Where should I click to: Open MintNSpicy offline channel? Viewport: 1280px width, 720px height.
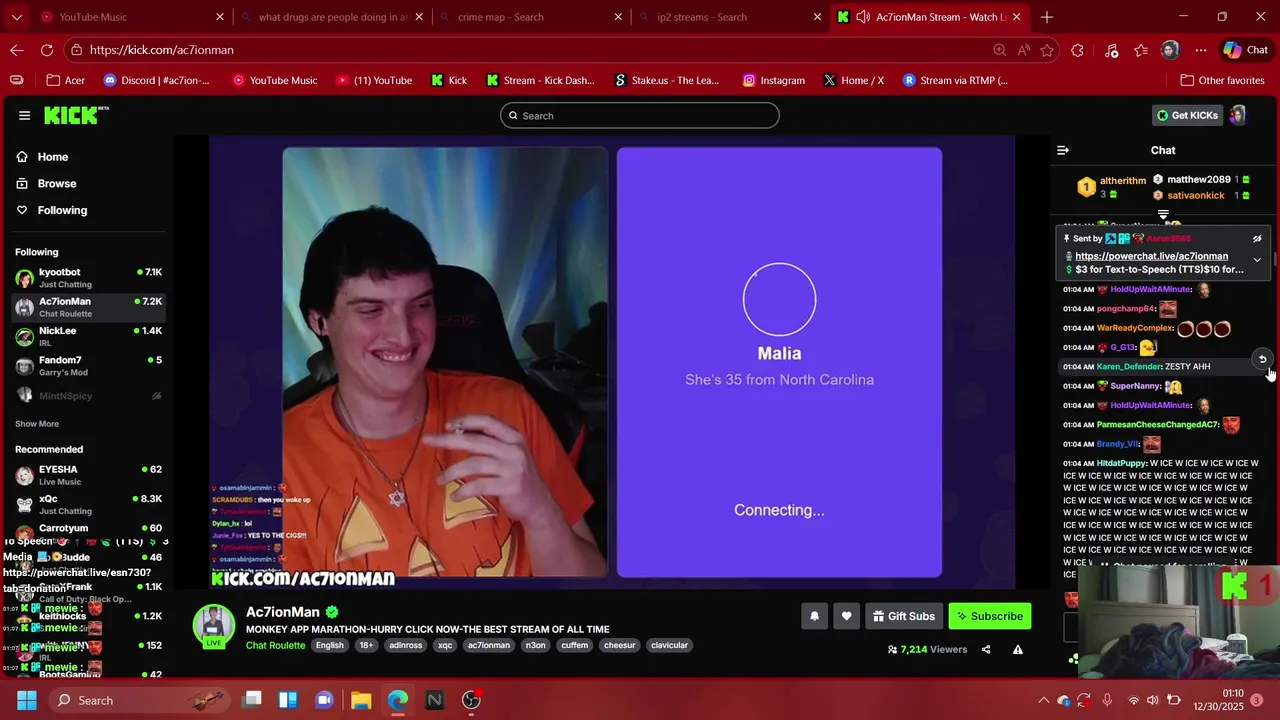click(x=88, y=396)
